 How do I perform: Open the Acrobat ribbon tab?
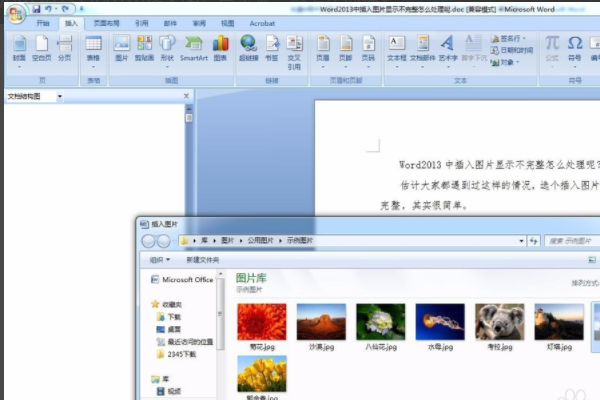tap(262, 23)
